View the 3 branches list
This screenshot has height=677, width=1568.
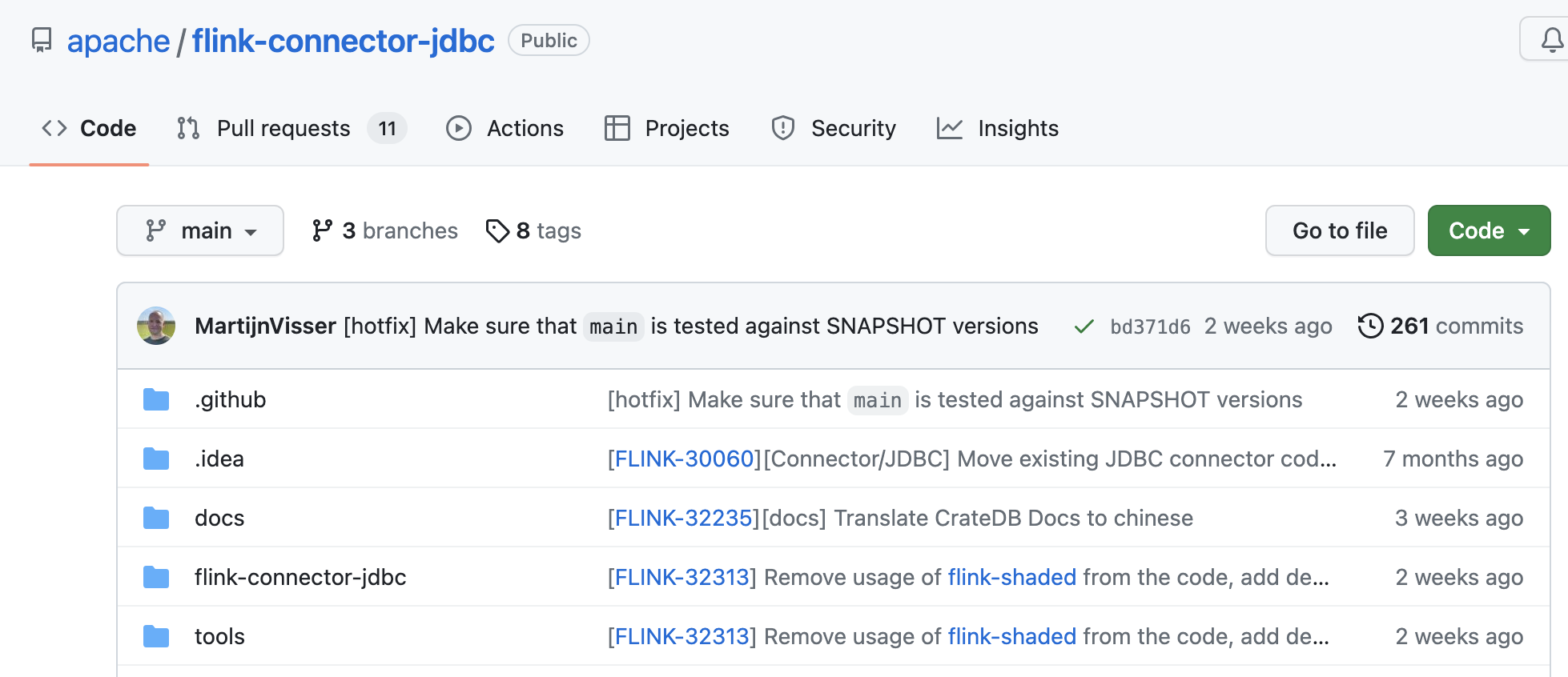(384, 230)
